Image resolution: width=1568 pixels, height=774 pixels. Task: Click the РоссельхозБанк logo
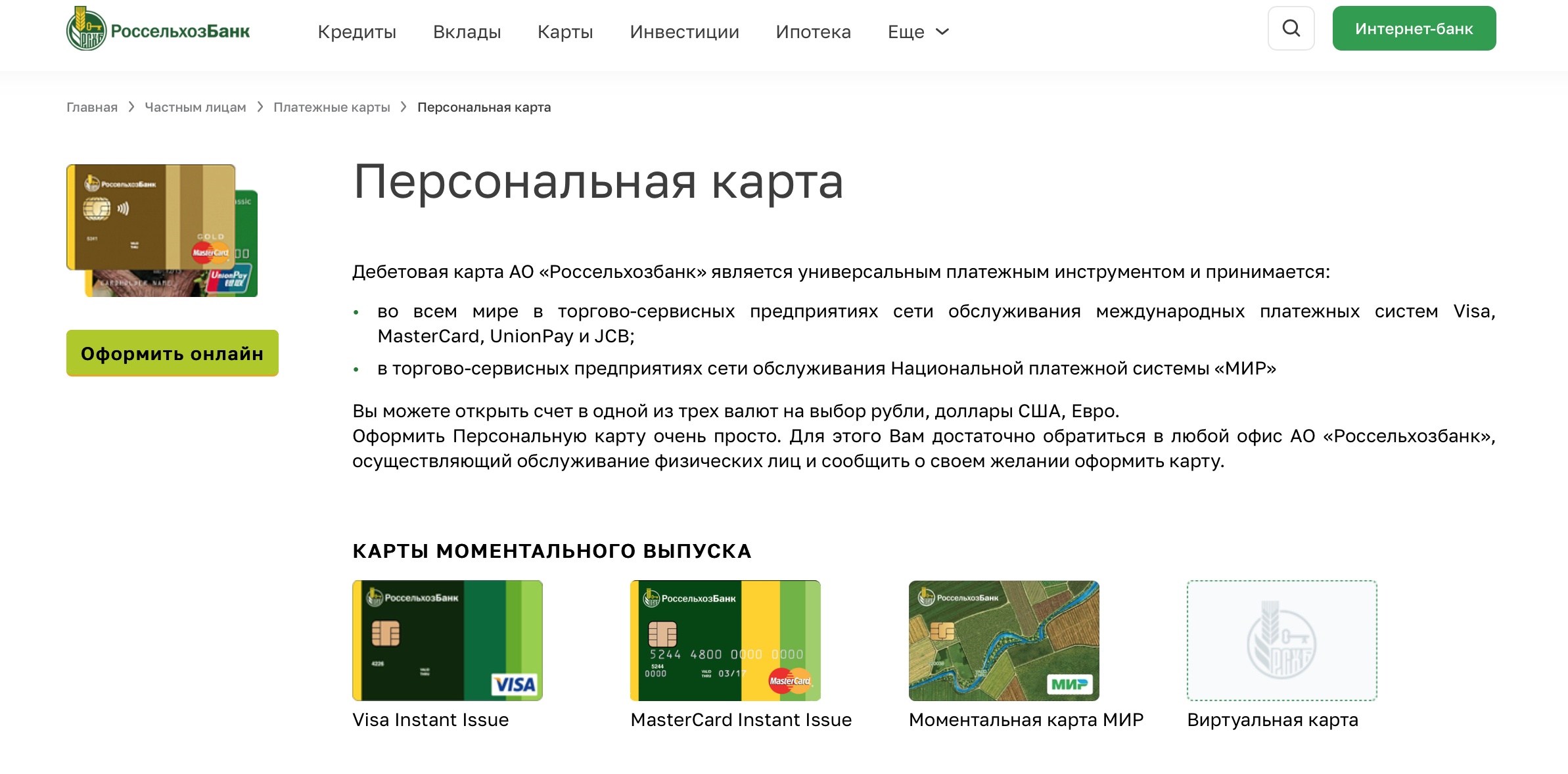click(158, 29)
